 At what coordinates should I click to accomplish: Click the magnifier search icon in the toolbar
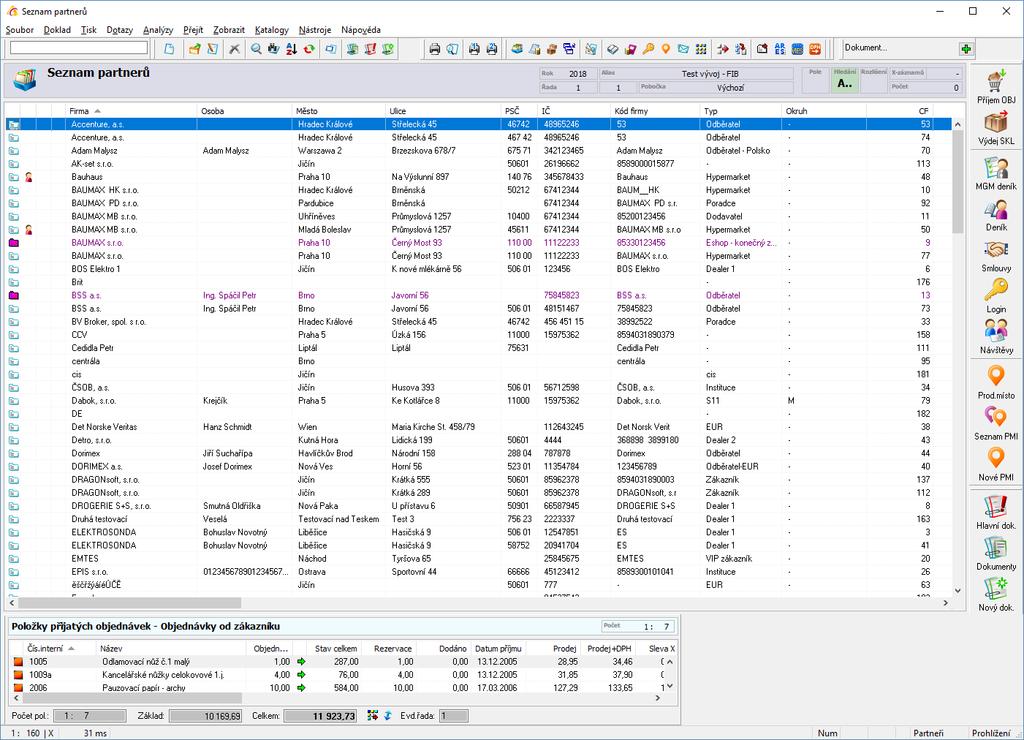pos(256,49)
